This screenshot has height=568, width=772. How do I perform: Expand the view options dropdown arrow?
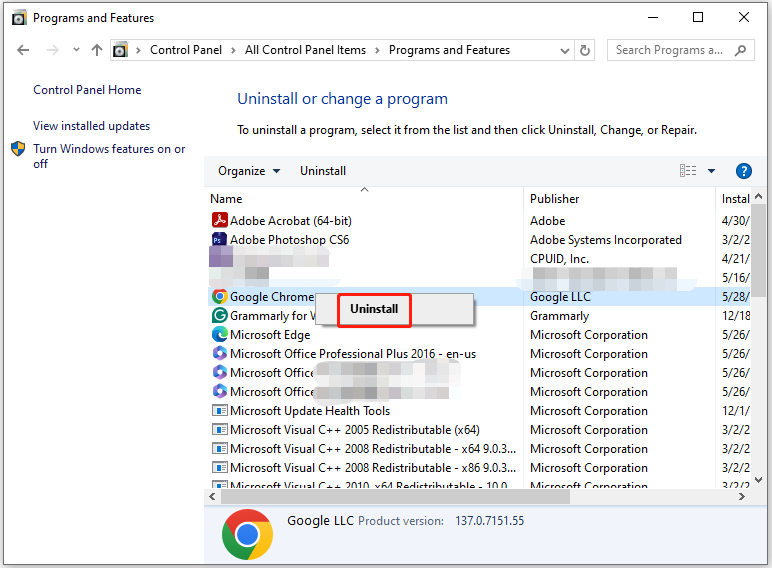(x=711, y=171)
